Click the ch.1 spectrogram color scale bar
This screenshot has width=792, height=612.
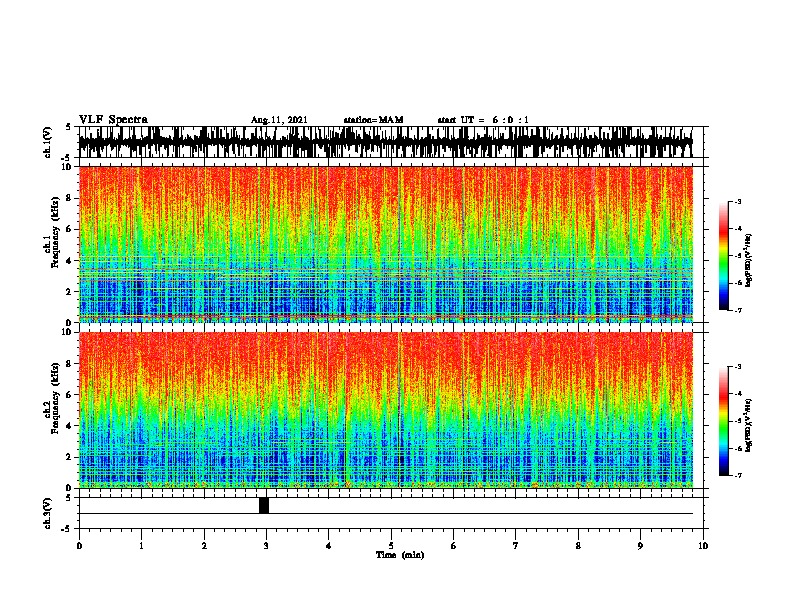723,256
